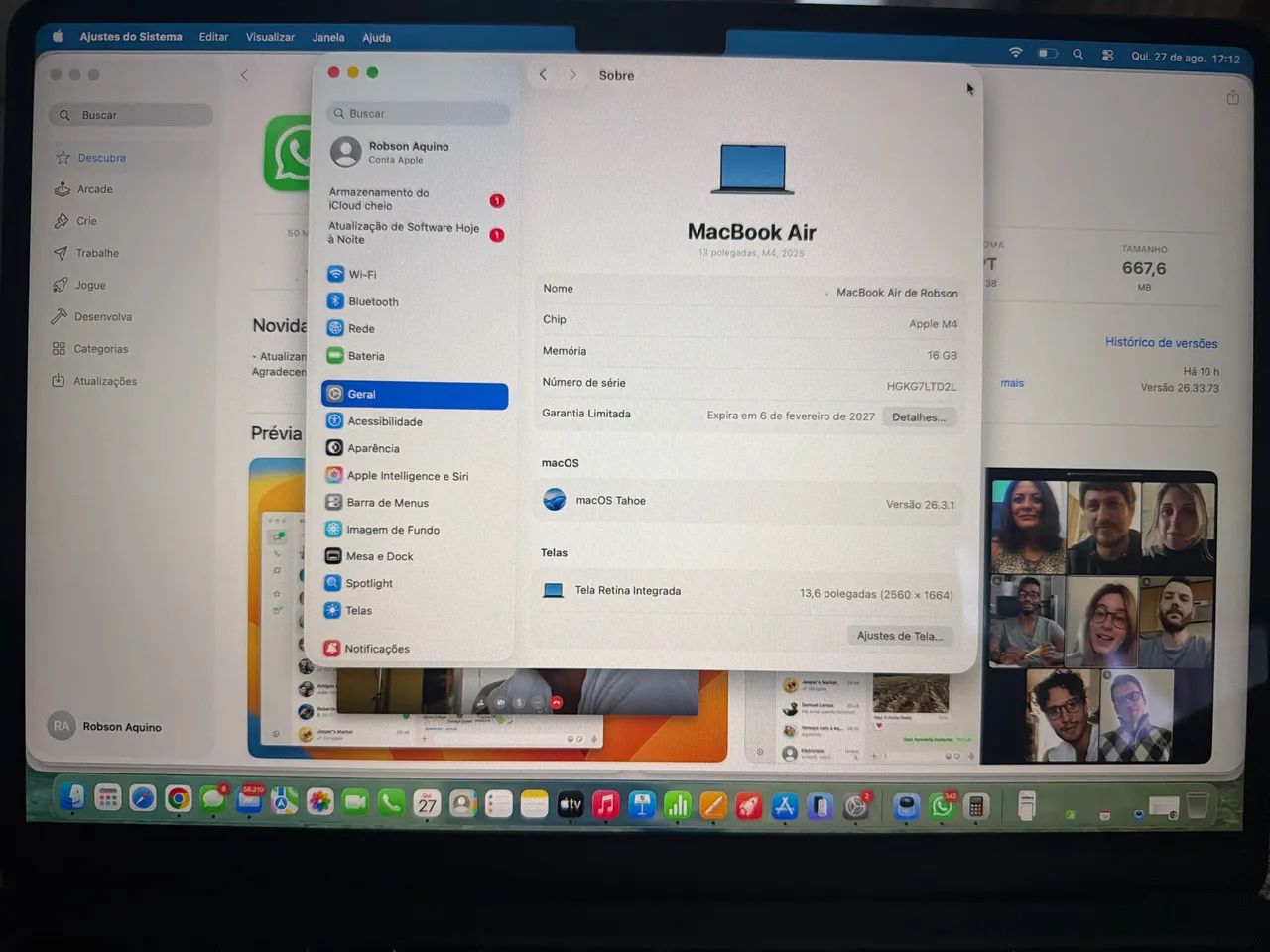
Task: Select the highlighted Geral item
Action: tap(415, 395)
